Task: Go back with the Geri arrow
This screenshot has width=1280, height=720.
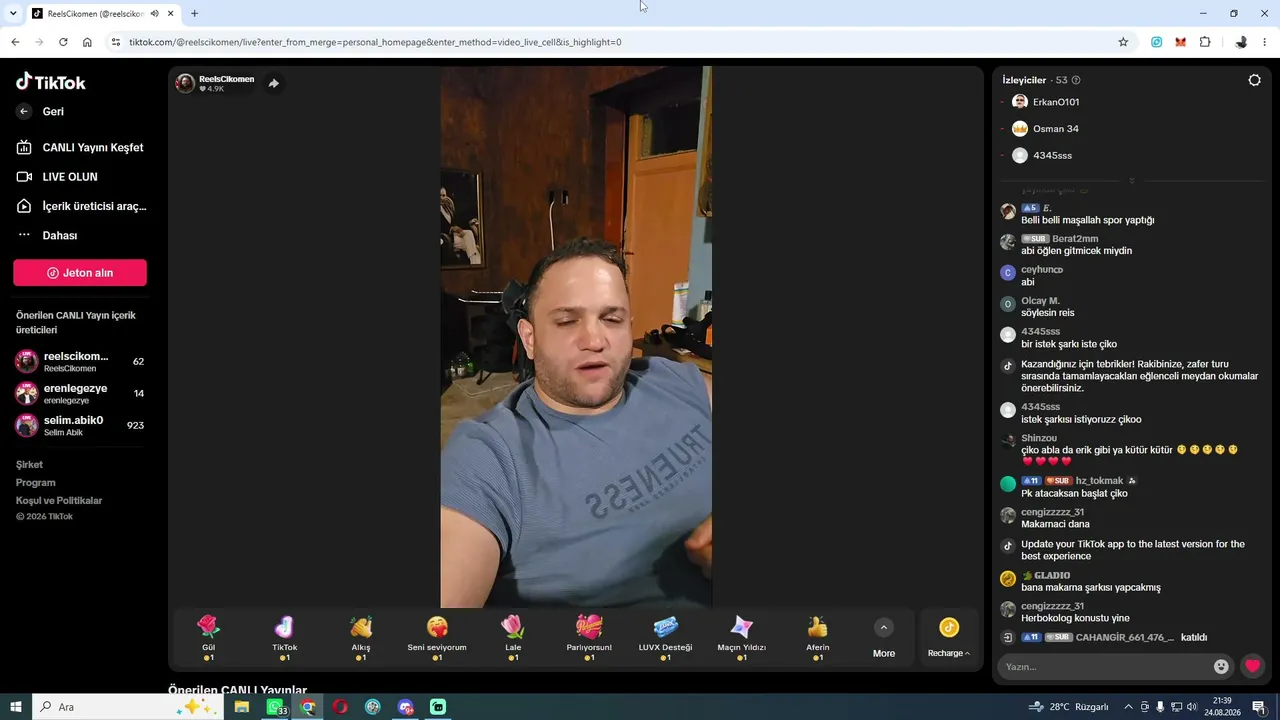Action: pyautogui.click(x=24, y=112)
